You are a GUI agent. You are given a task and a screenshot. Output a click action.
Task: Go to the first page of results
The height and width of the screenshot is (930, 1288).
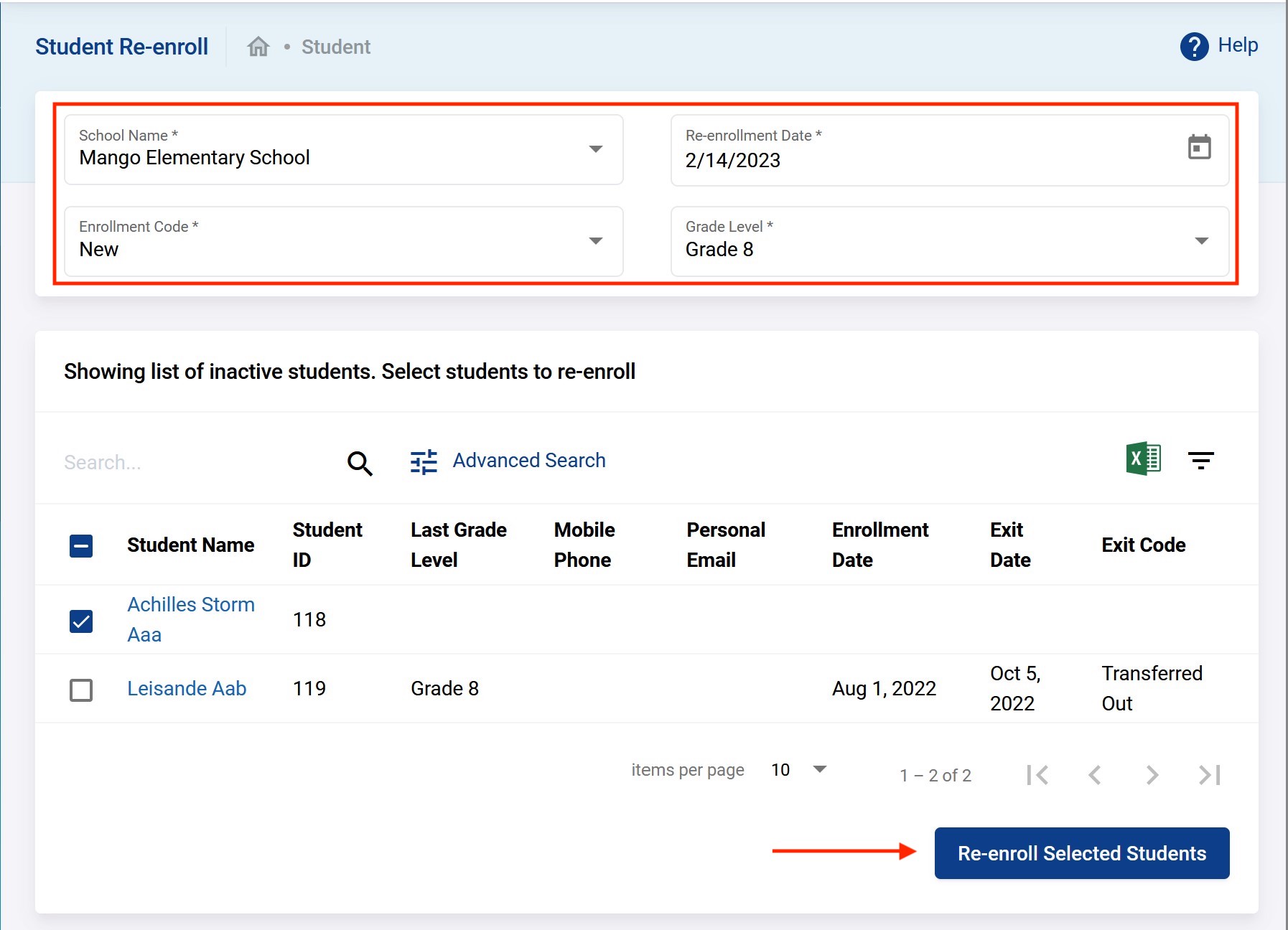click(x=1037, y=775)
